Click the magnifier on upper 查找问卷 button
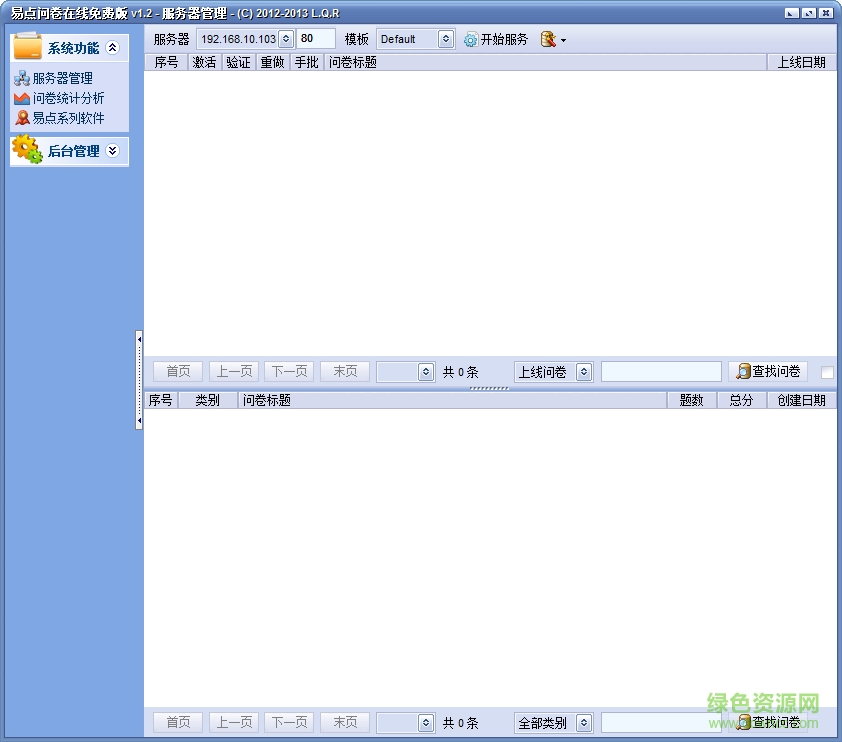The image size is (842, 742). [x=744, y=371]
